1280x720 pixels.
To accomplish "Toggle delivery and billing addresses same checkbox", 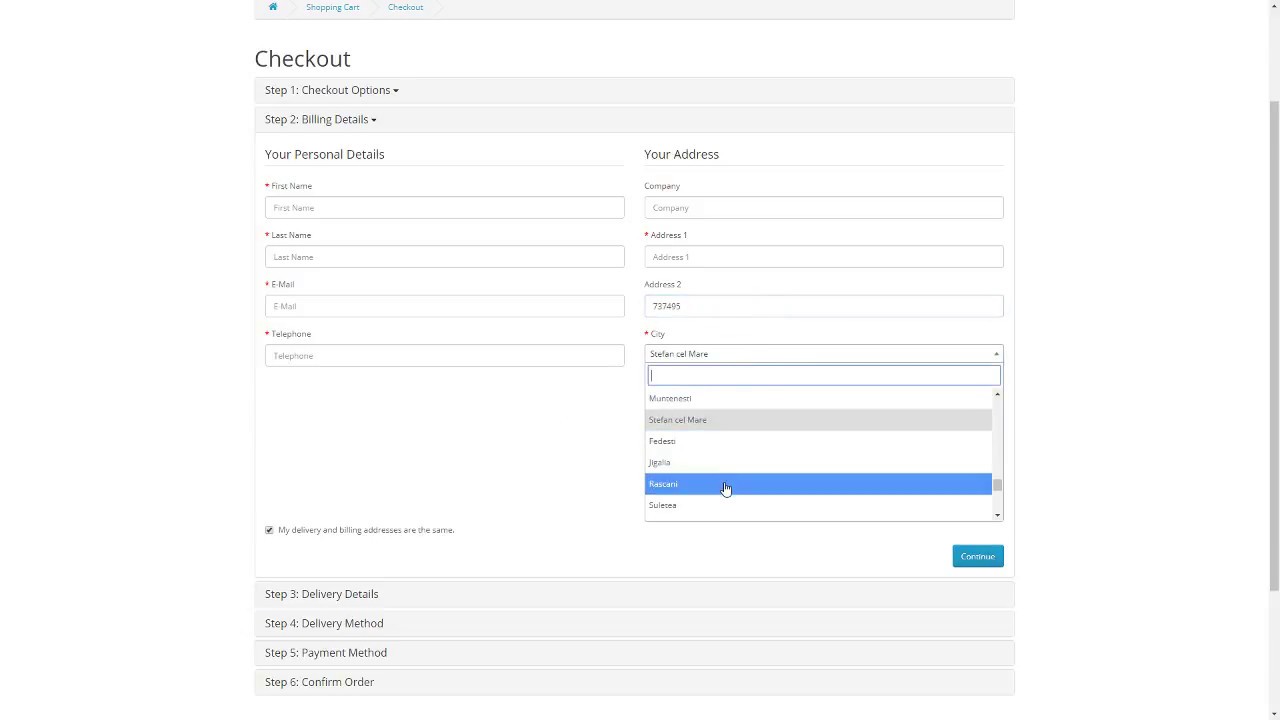I will tap(269, 530).
